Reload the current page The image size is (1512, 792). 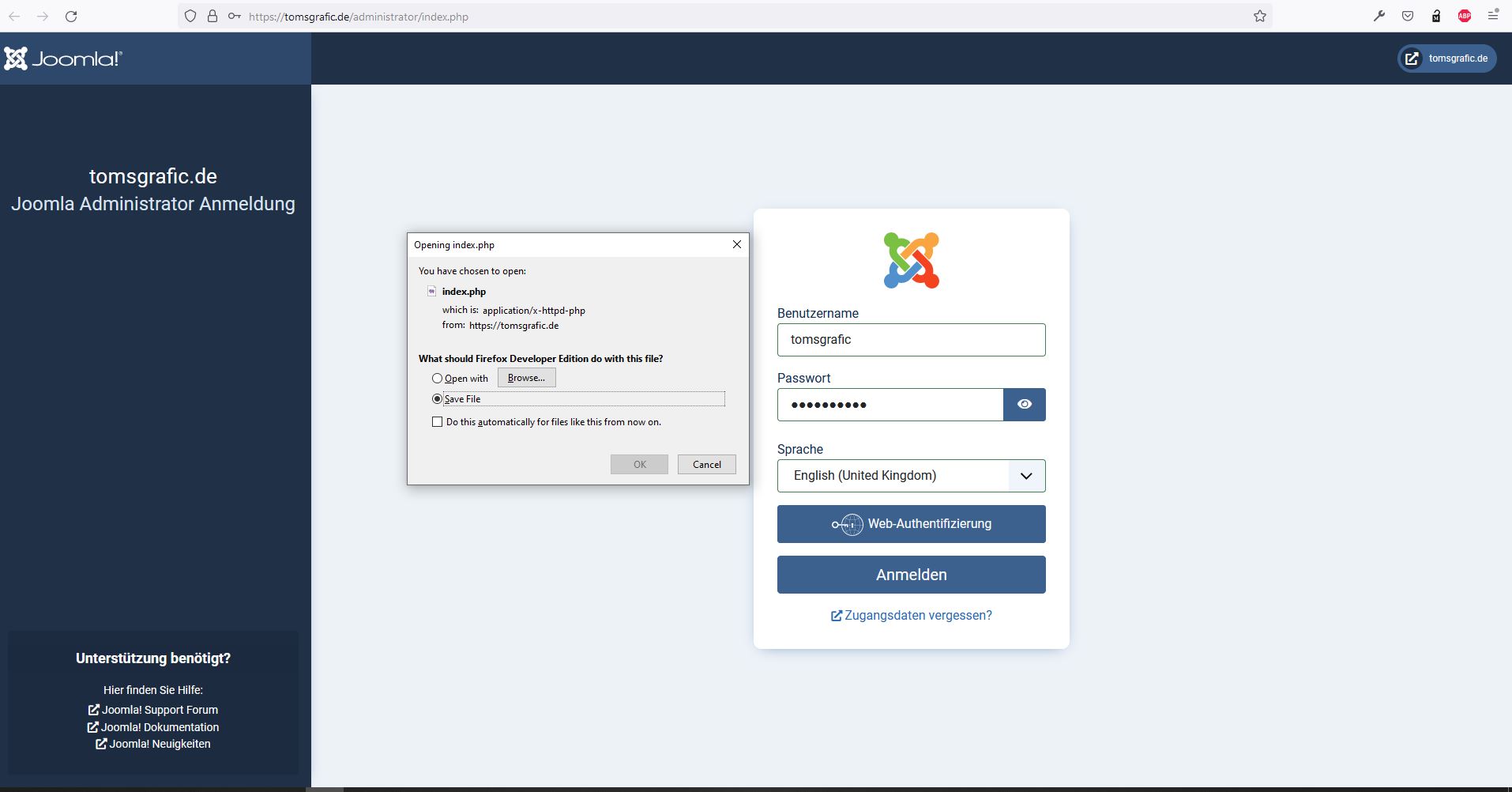tap(71, 17)
